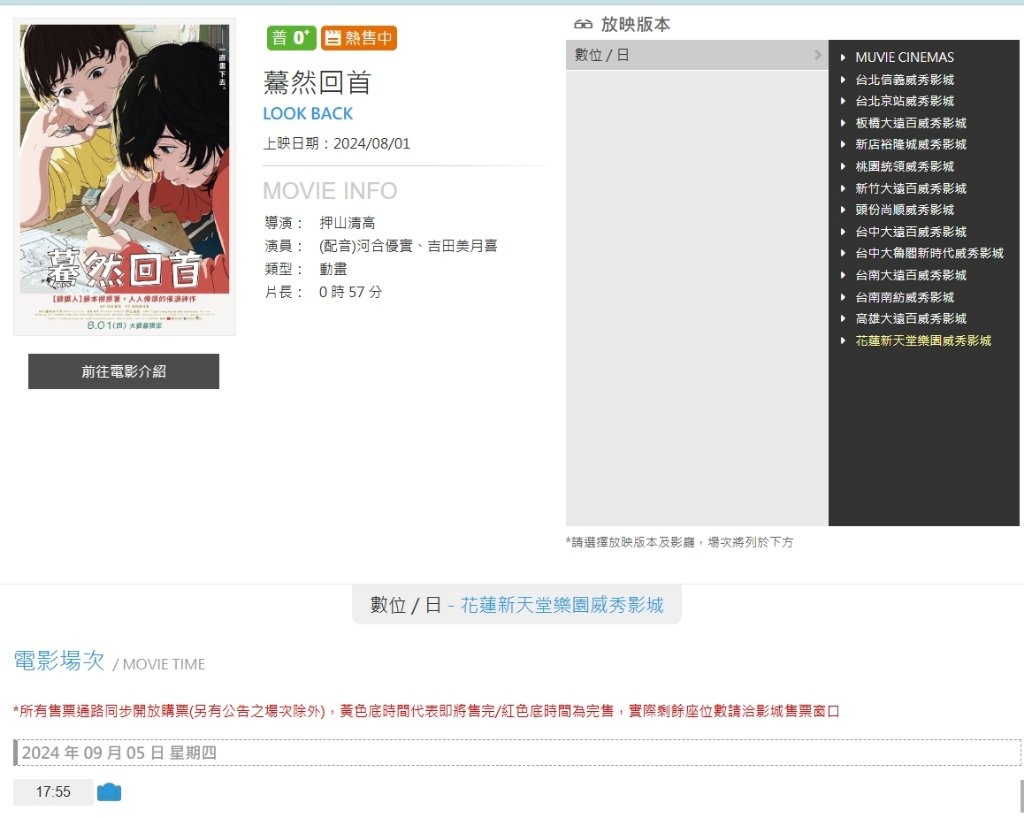Click the runtime 0 時 57 分
This screenshot has width=1024, height=818.
(x=350, y=292)
